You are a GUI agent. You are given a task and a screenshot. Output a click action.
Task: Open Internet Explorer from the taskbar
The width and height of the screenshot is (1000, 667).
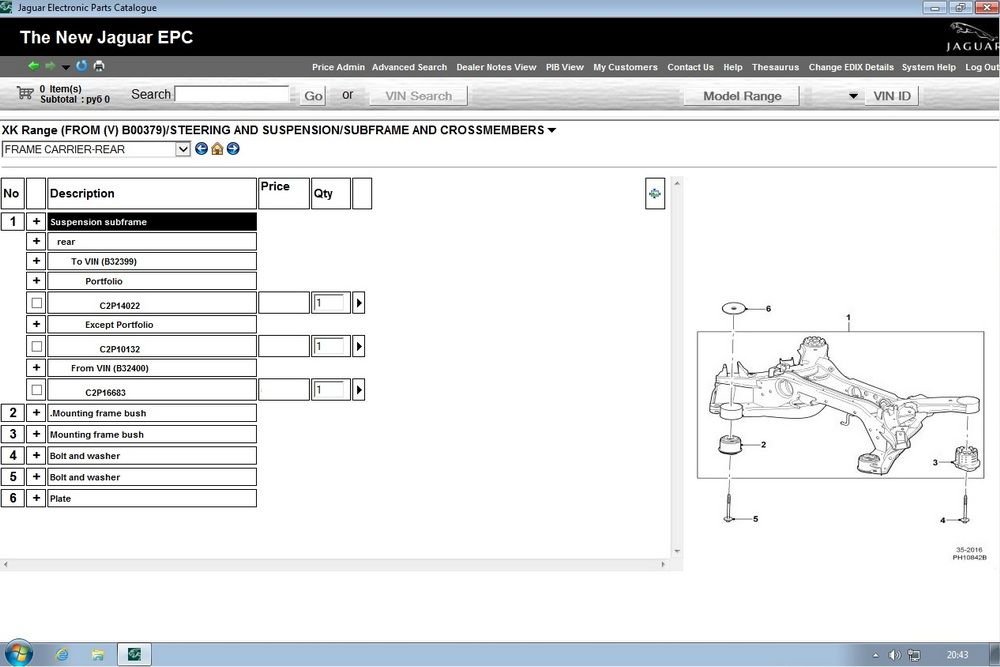62,654
